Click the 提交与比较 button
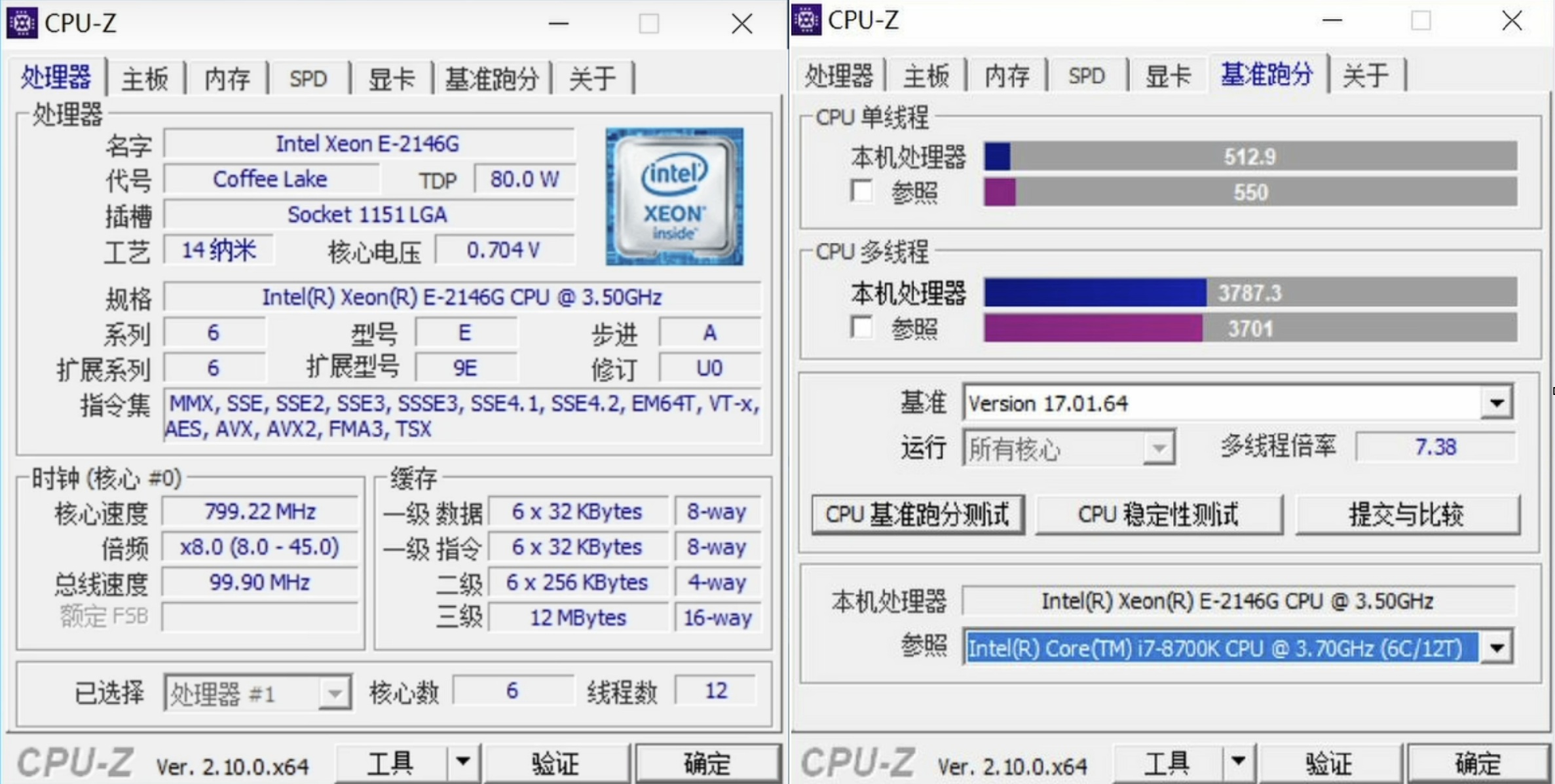The image size is (1555, 784). (1406, 515)
